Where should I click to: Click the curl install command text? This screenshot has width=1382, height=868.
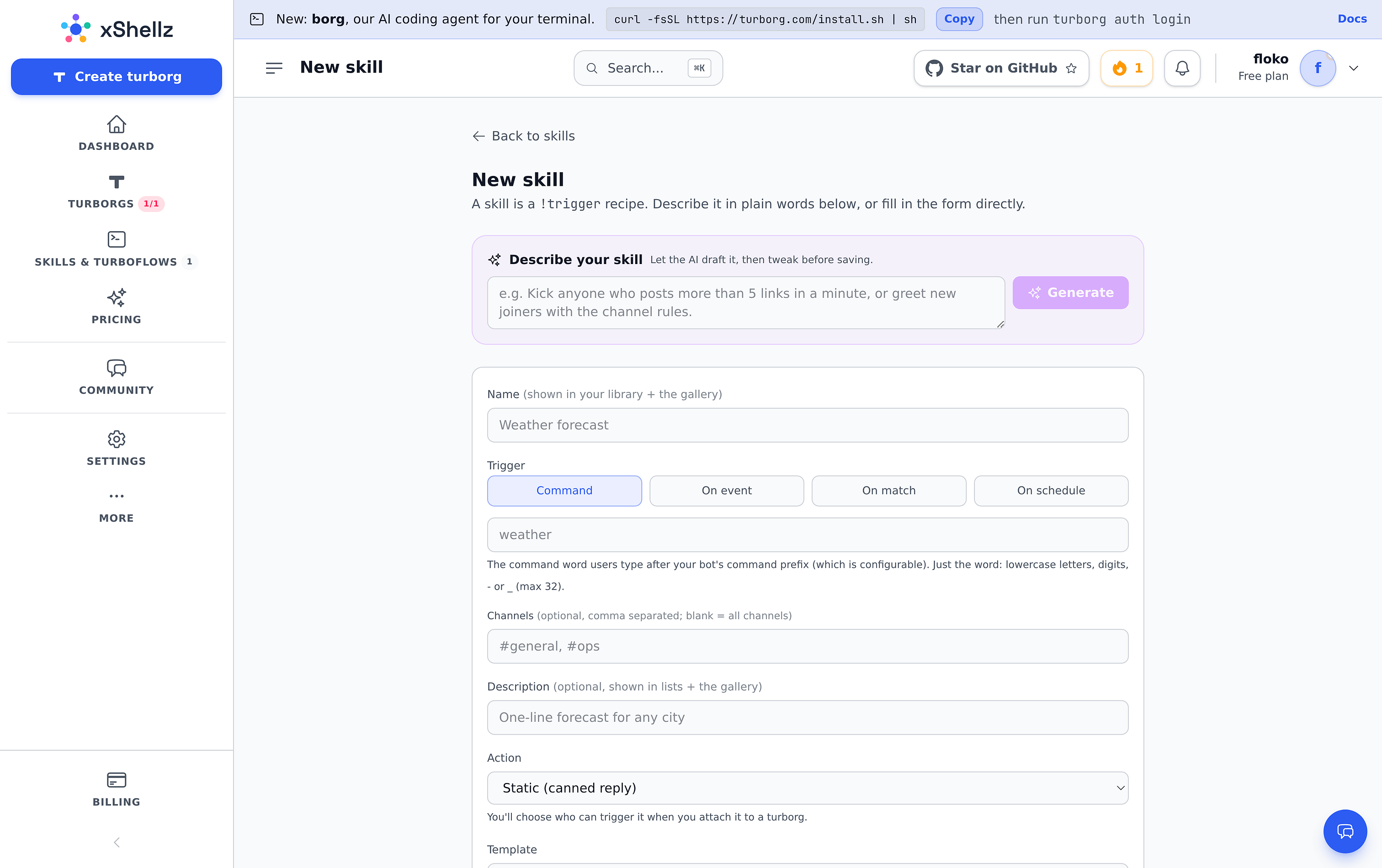click(x=765, y=19)
